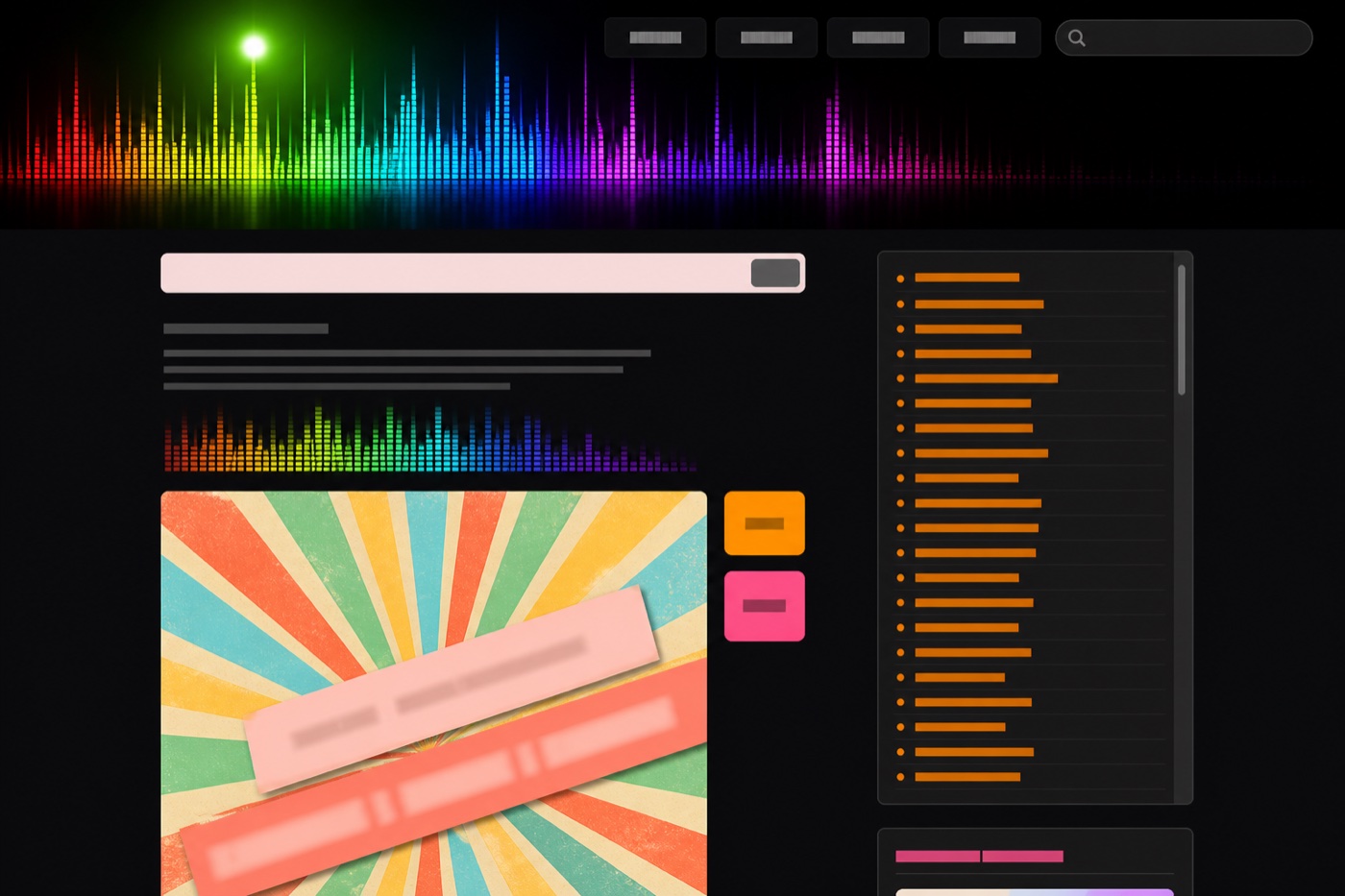Open the retro sunburst poster image
Image resolution: width=1345 pixels, height=896 pixels.
click(x=434, y=693)
